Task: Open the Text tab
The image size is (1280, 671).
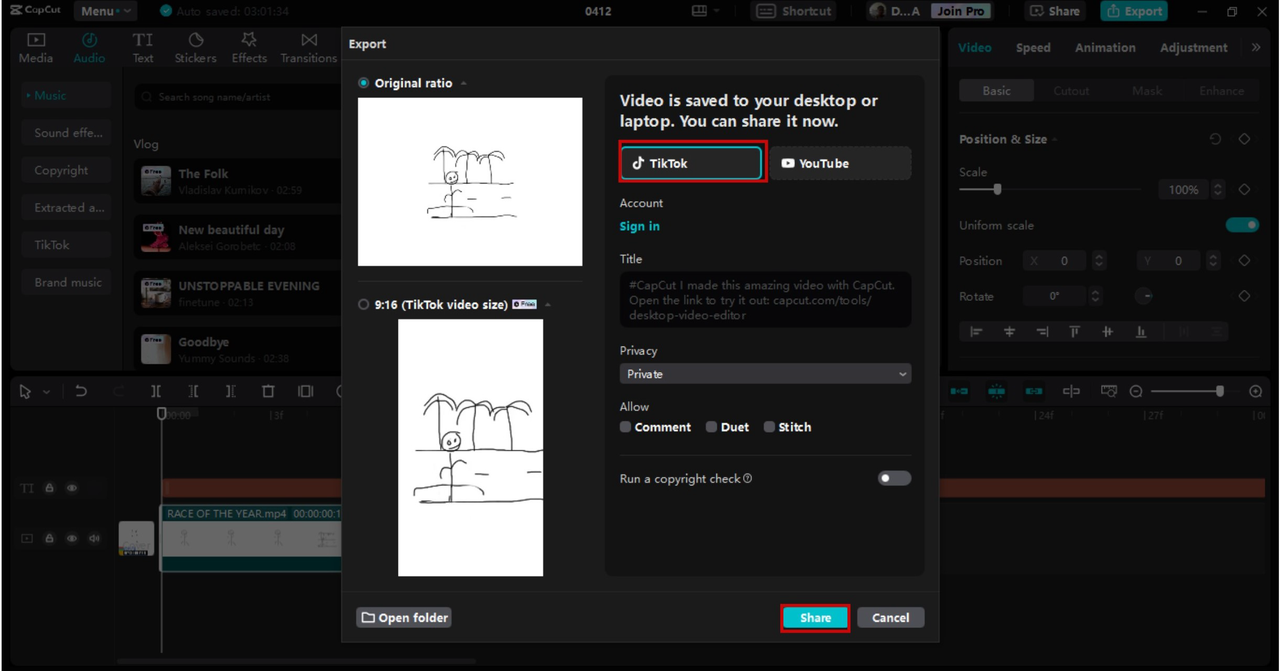Action: pos(143,47)
